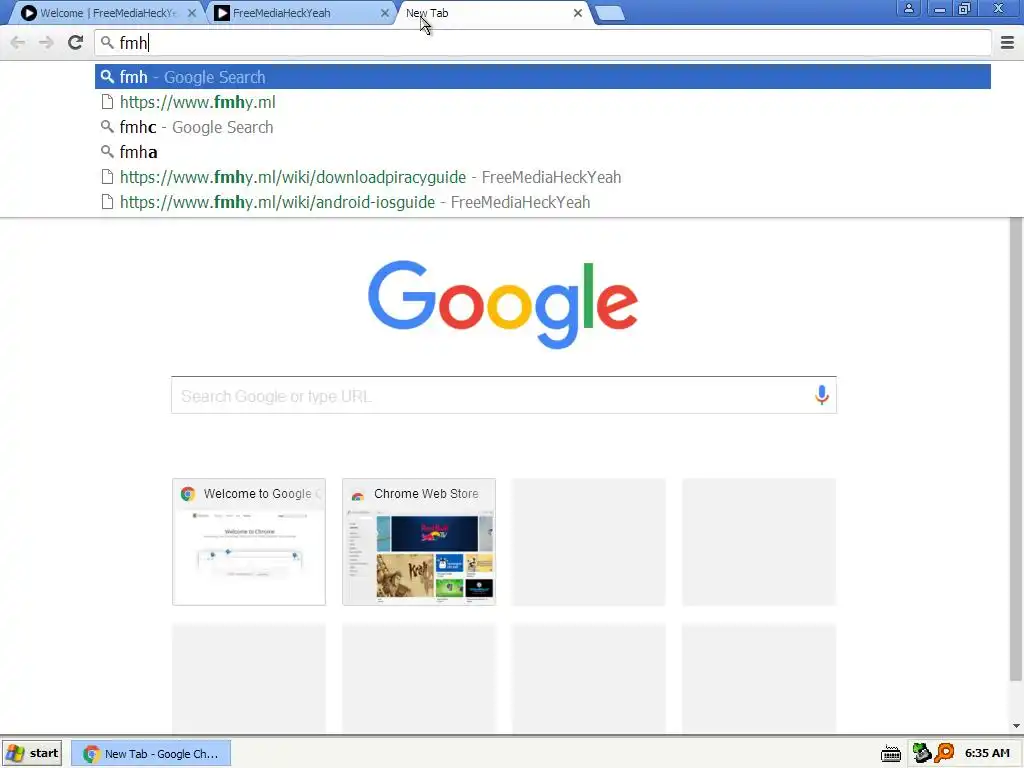
Task: Select the New Tab tab
Action: (493, 13)
